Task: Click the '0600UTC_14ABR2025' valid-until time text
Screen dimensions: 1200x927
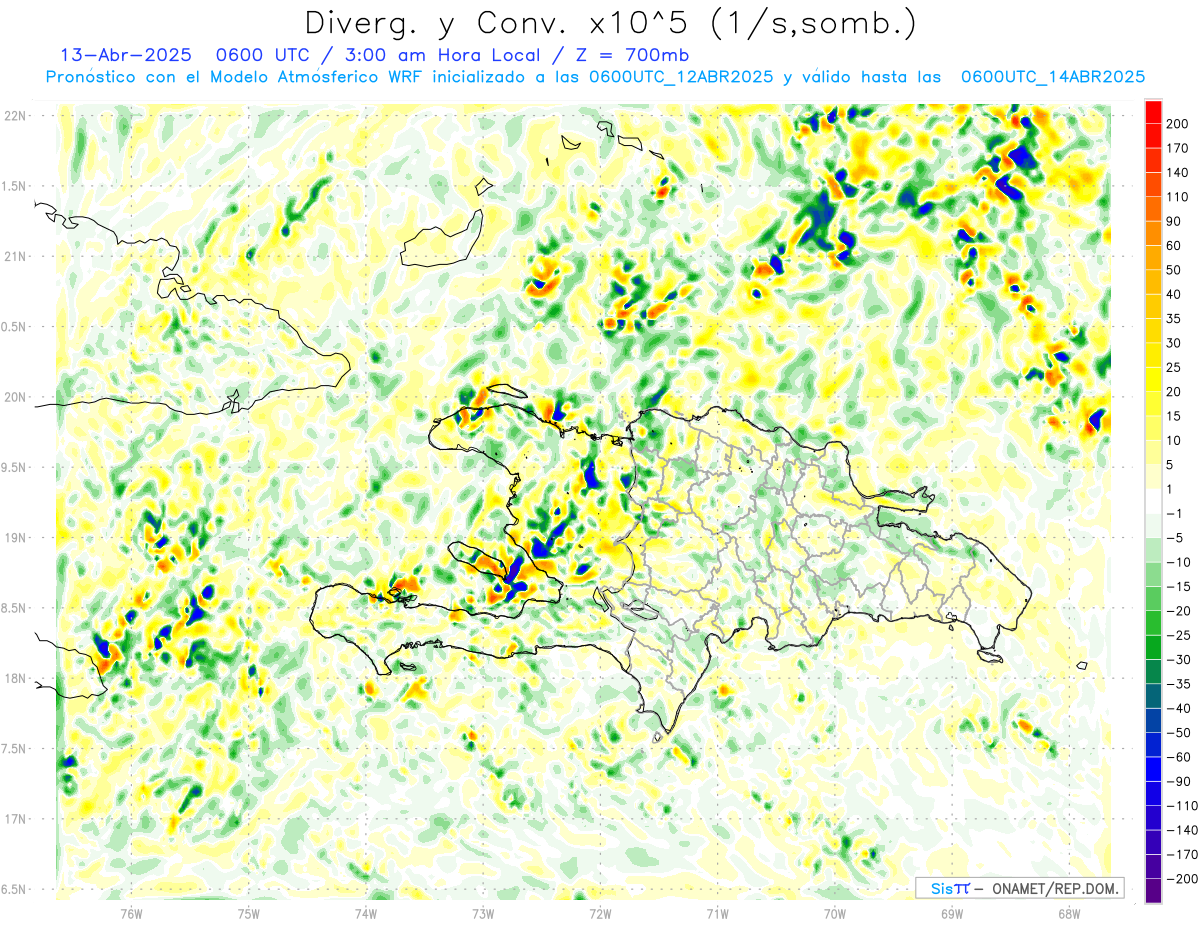Action: click(x=1052, y=77)
